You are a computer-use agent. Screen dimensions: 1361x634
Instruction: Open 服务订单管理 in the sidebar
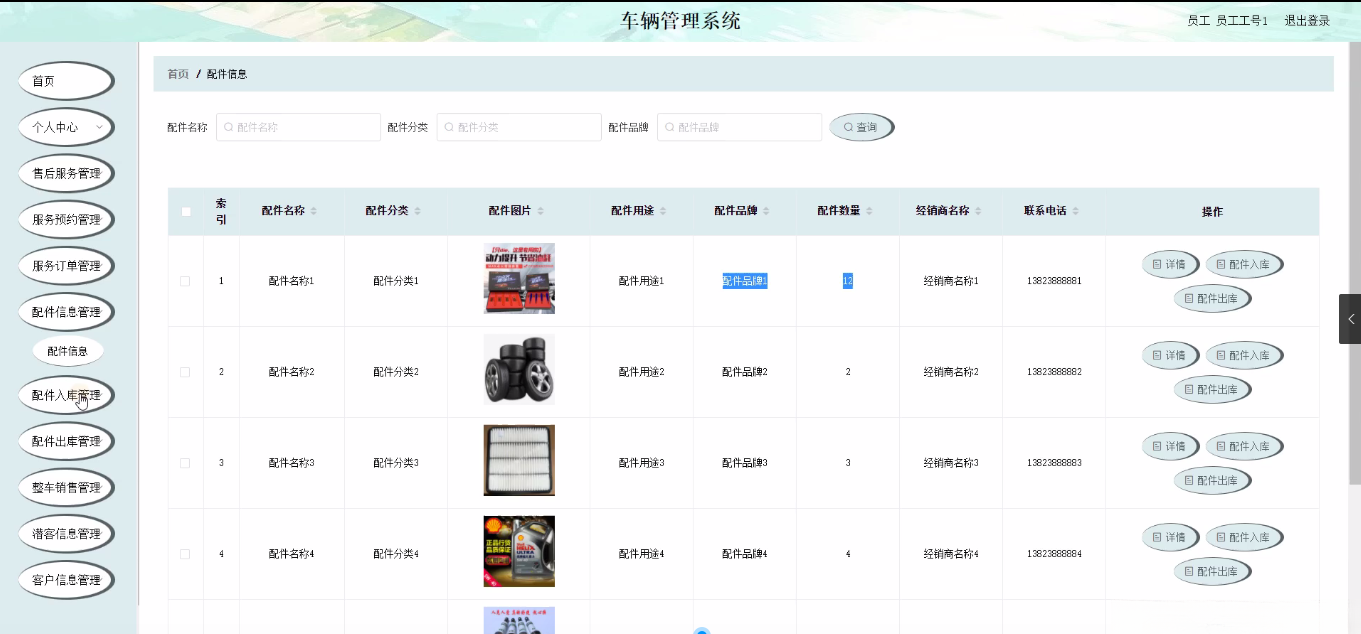tap(66, 266)
